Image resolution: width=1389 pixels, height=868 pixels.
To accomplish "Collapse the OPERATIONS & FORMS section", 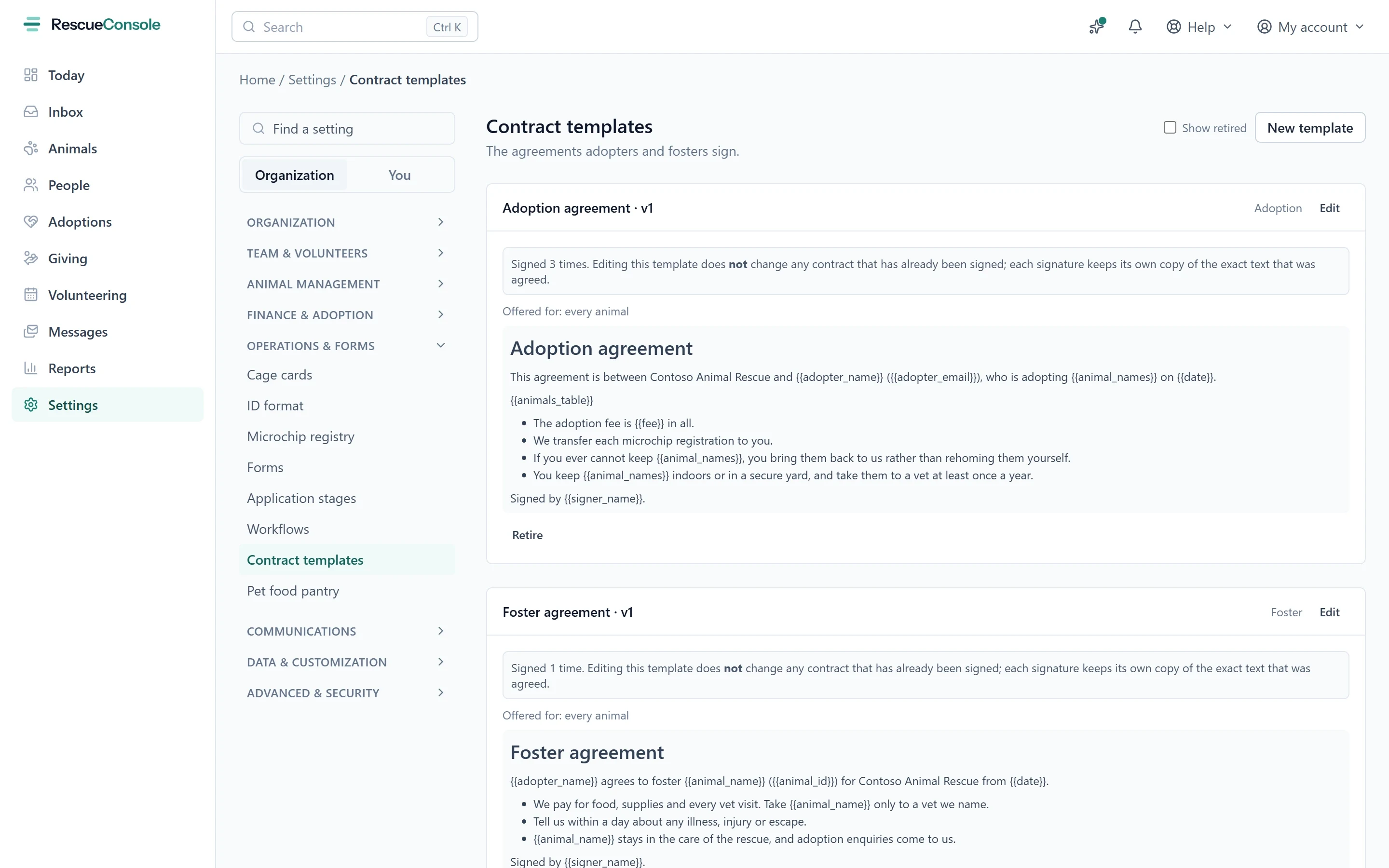I will [347, 346].
